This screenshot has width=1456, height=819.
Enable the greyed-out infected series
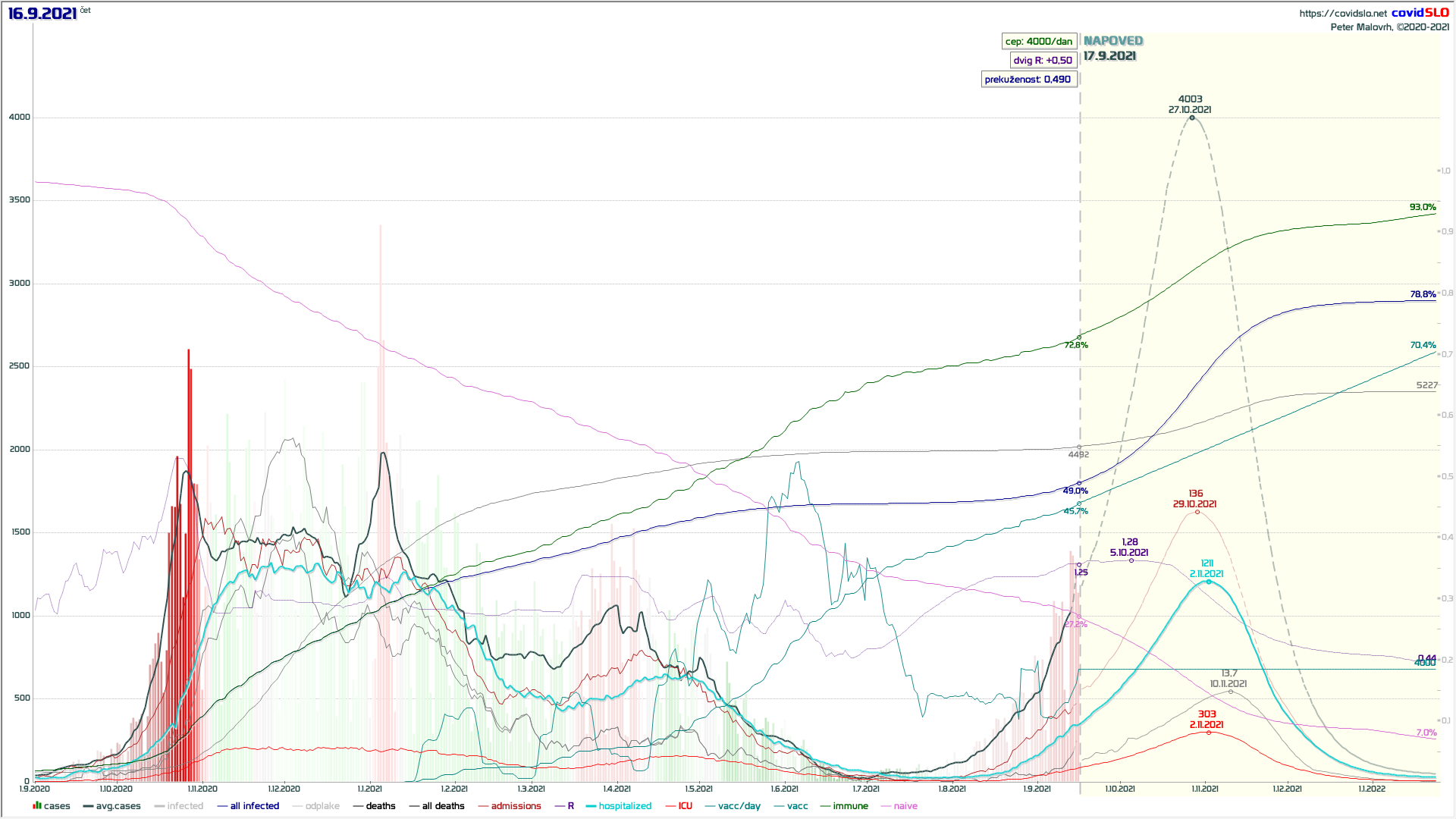184,806
